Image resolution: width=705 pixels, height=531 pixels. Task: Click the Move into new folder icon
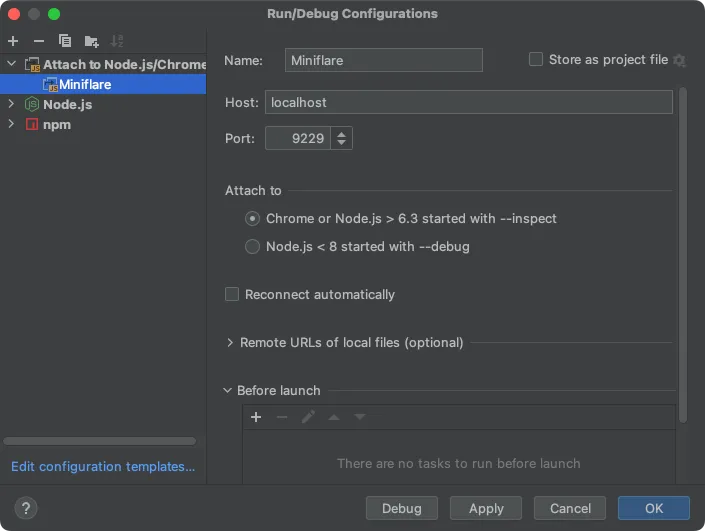91,41
